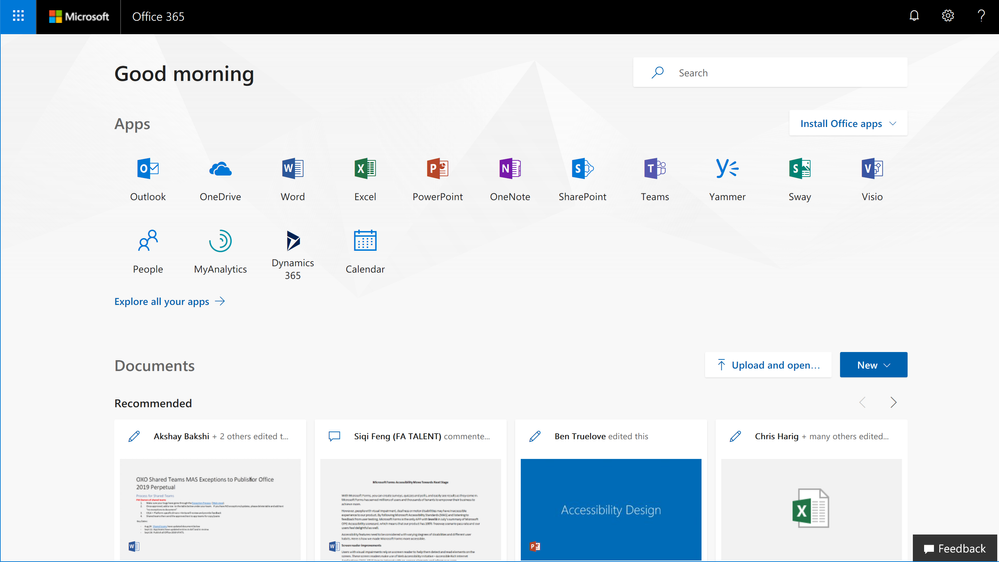Launch the Visio app

(x=872, y=179)
